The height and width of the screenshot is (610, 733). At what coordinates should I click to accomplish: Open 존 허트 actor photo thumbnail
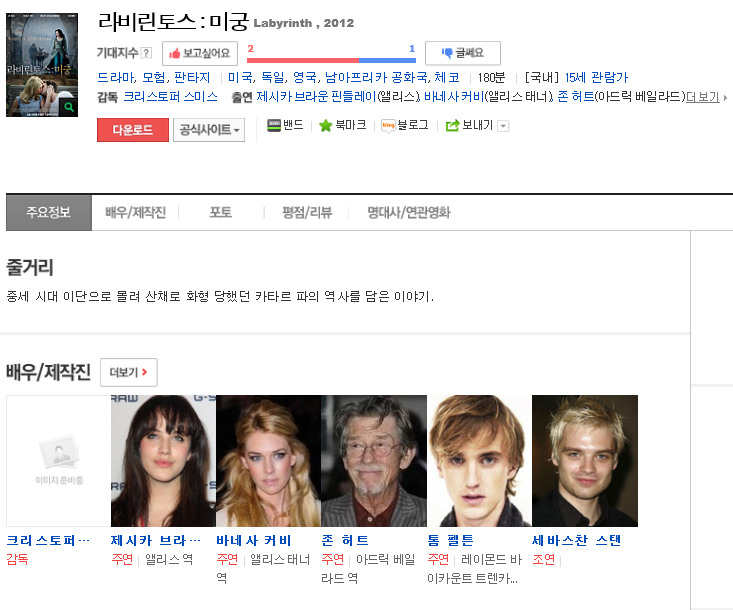[x=374, y=460]
